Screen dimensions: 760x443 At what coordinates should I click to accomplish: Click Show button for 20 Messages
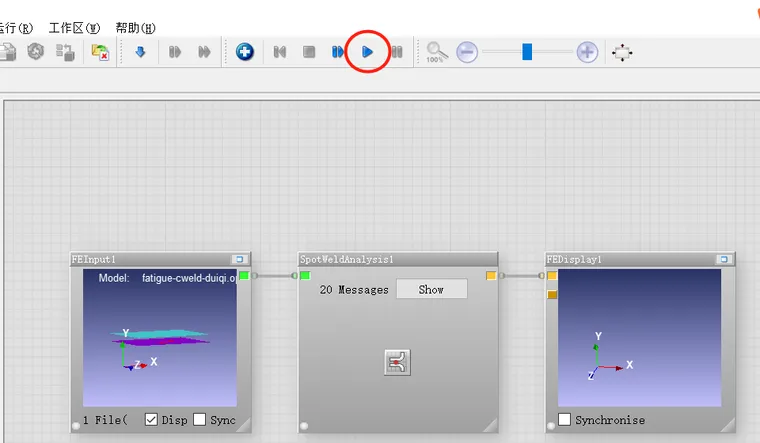pos(431,289)
